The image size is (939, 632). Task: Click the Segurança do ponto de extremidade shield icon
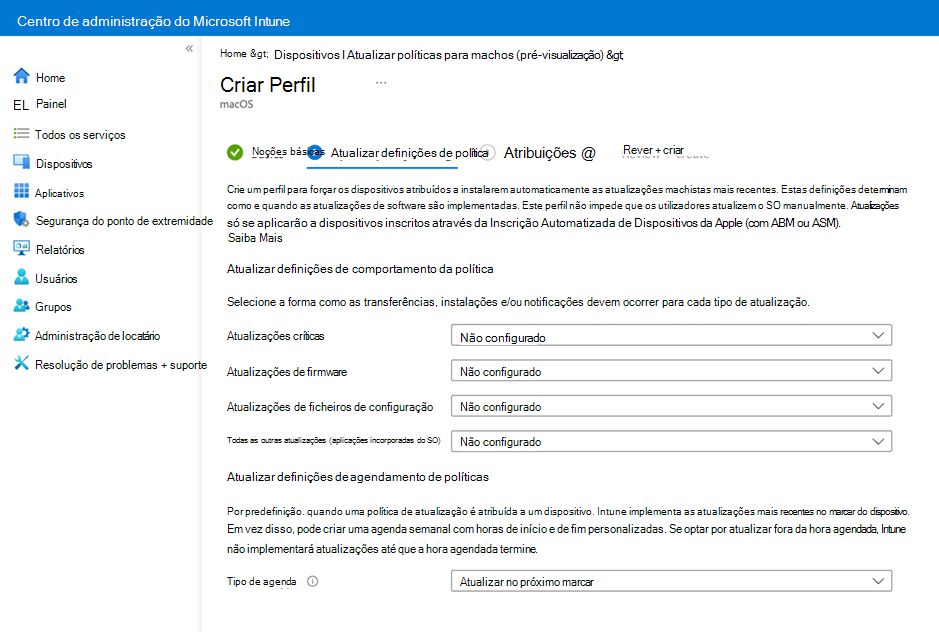click(x=22, y=220)
